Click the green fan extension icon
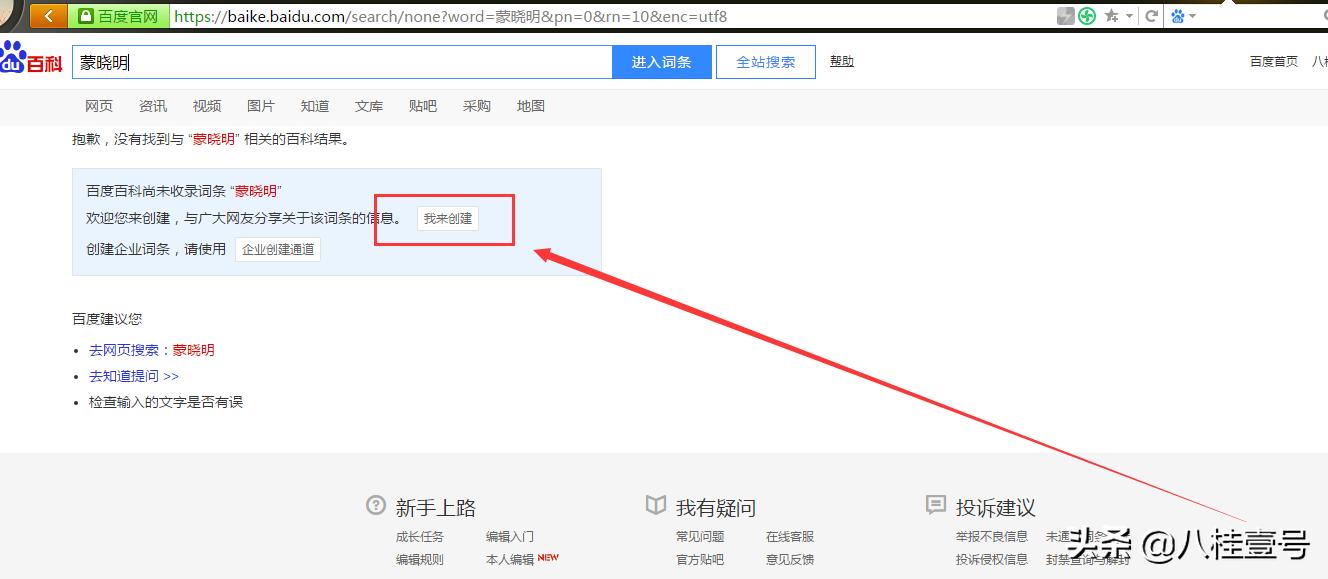The height and width of the screenshot is (579, 1328). pos(1087,15)
